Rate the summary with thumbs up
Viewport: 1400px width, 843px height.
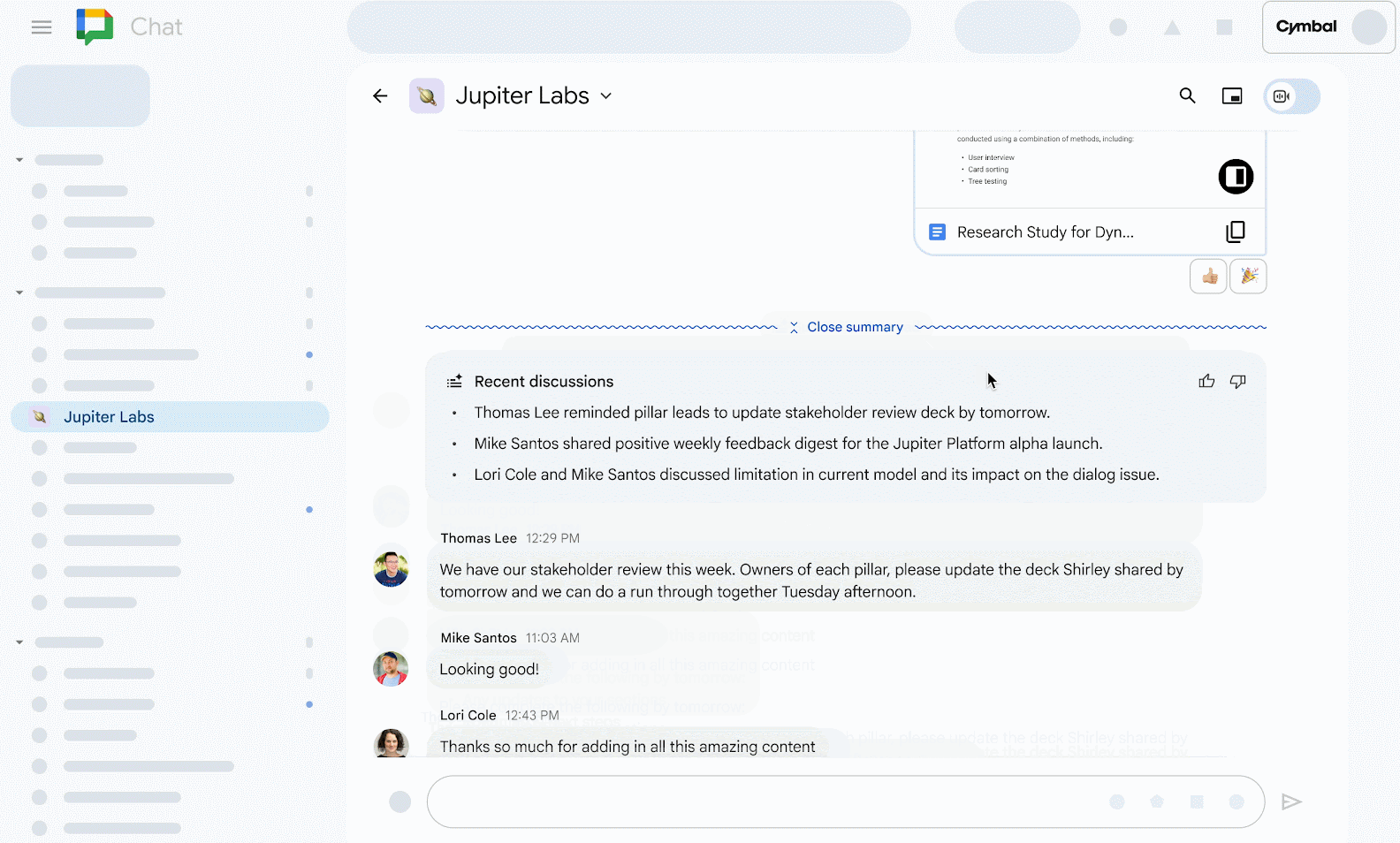1206,382
